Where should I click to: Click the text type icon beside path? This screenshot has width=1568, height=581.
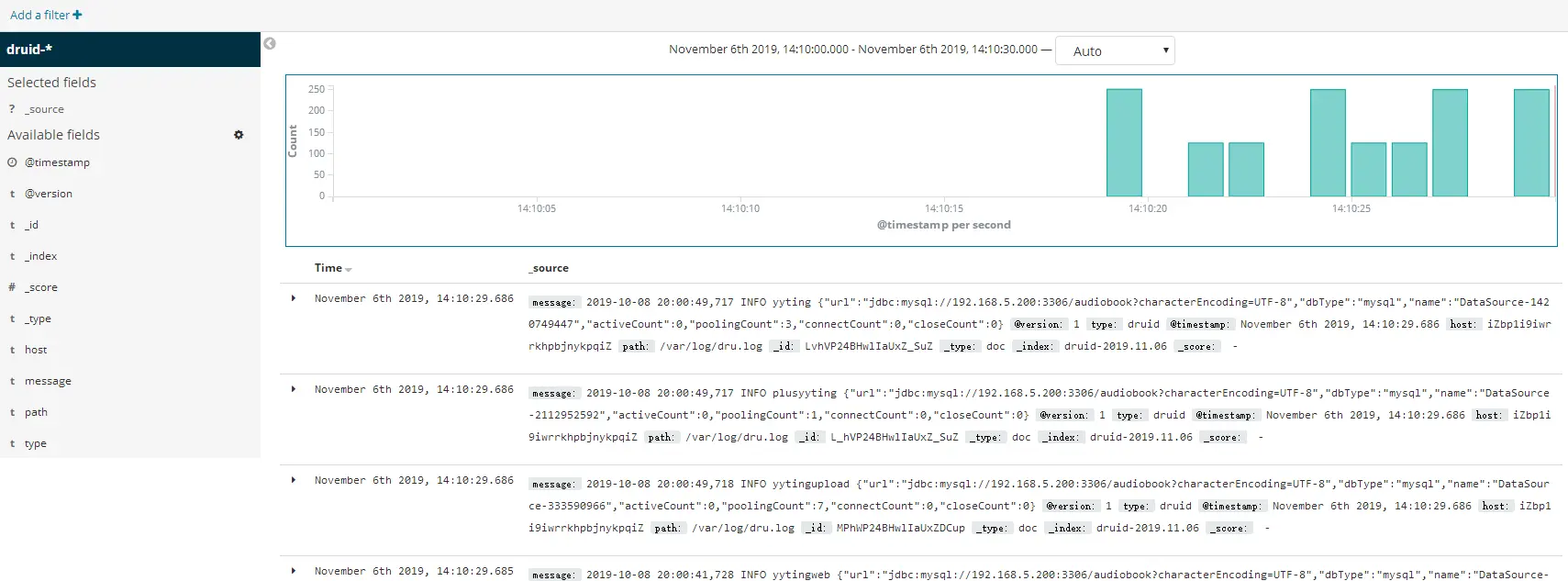point(12,412)
